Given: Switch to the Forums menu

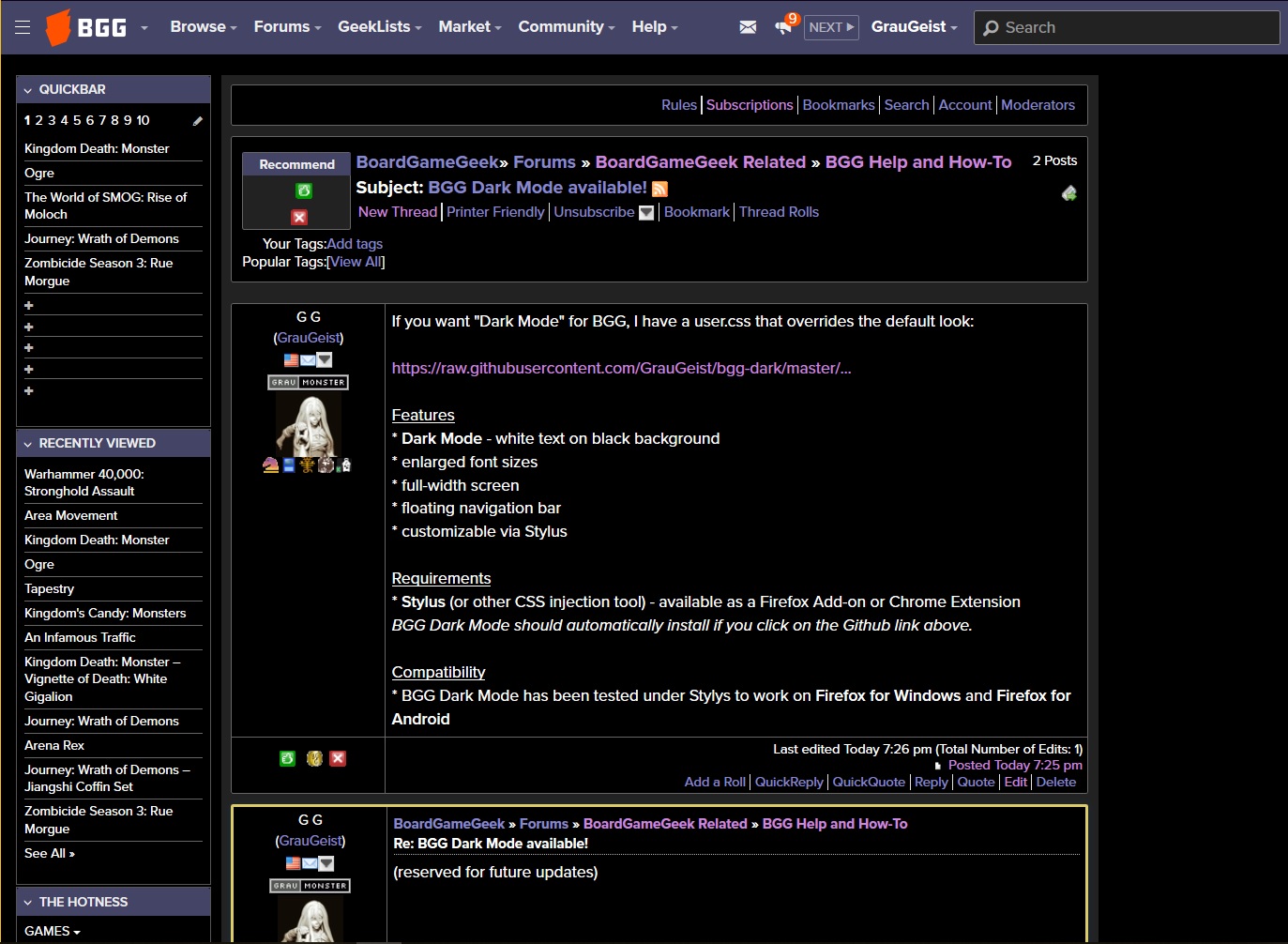Looking at the screenshot, I should click(282, 27).
